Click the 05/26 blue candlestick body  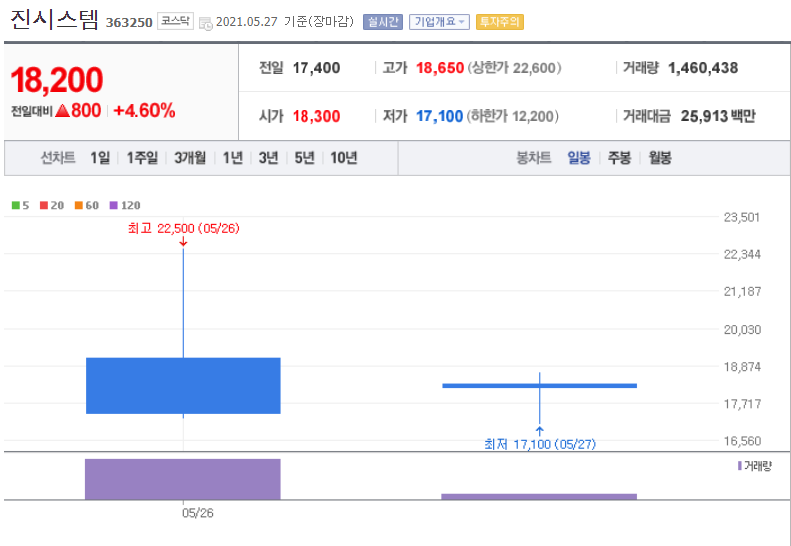click(x=183, y=386)
